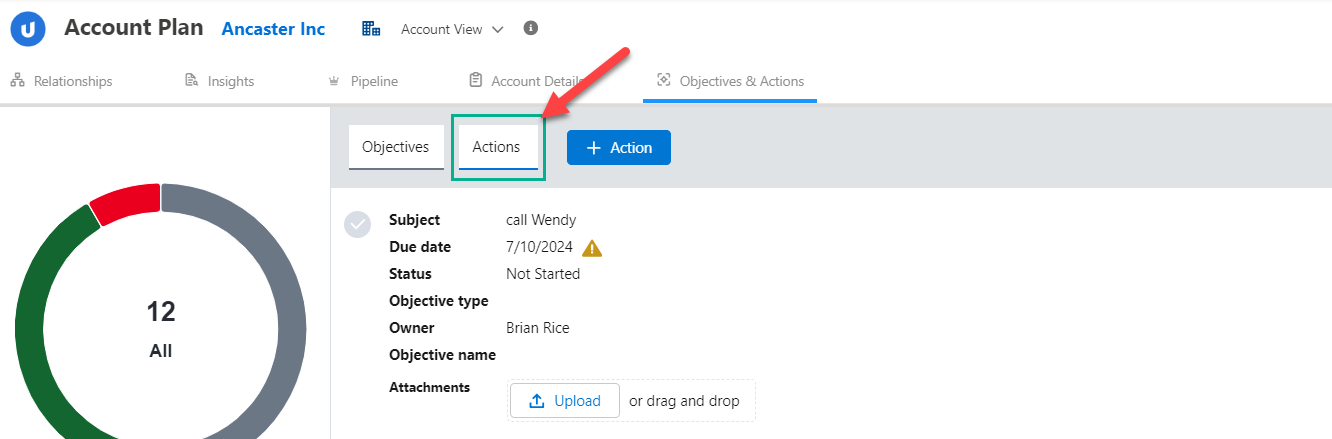Mark the call Wendy action complete
Image resolution: width=1332 pixels, height=439 pixels.
click(x=357, y=224)
